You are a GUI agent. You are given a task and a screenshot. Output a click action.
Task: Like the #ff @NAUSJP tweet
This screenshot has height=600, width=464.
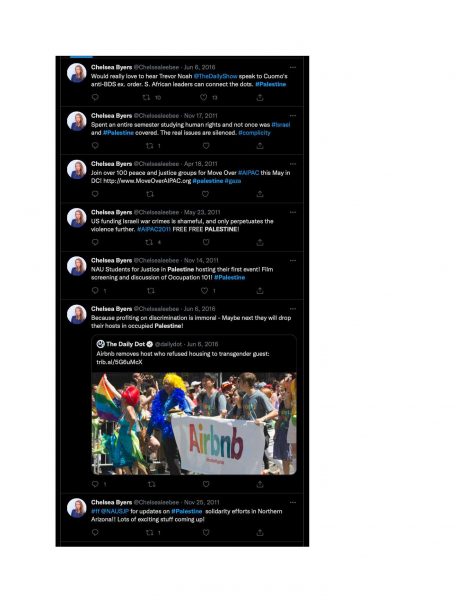tap(206, 532)
